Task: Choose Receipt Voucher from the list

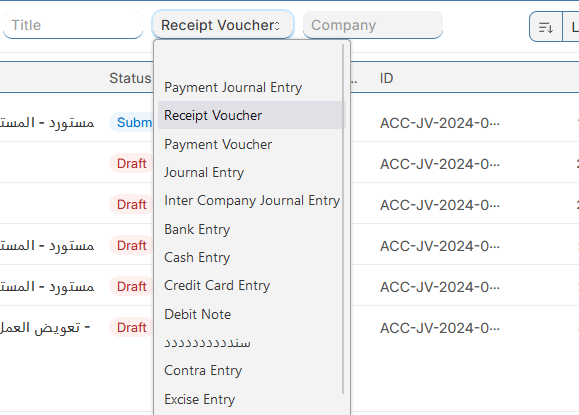Action: (213, 116)
